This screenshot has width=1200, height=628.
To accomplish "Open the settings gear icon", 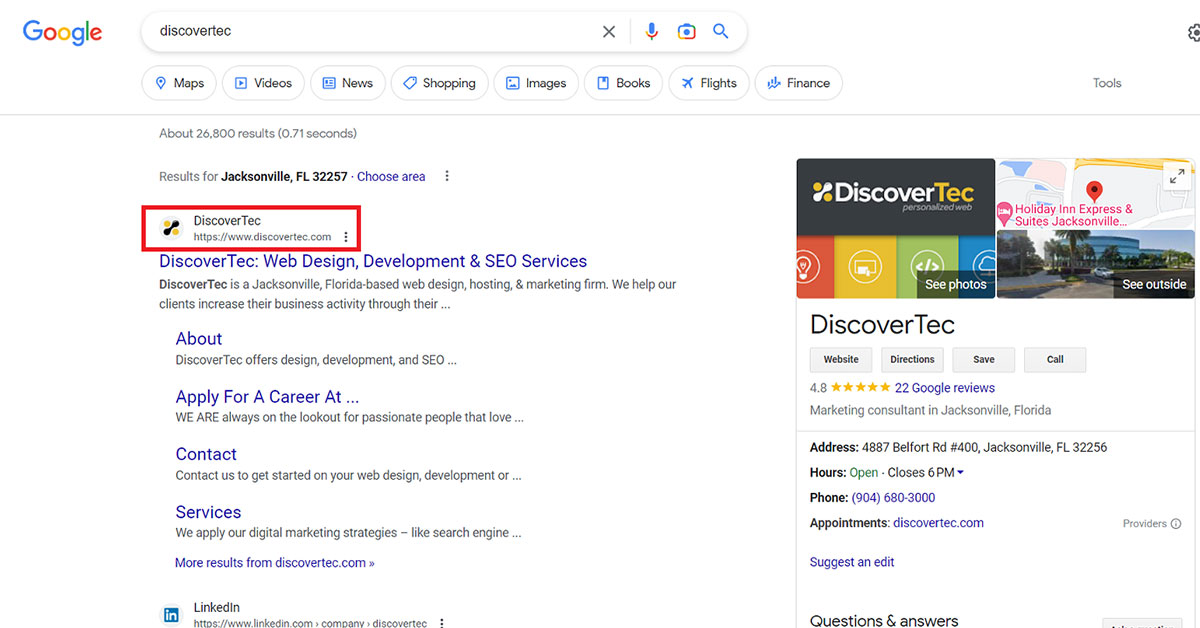I will 1193,33.
